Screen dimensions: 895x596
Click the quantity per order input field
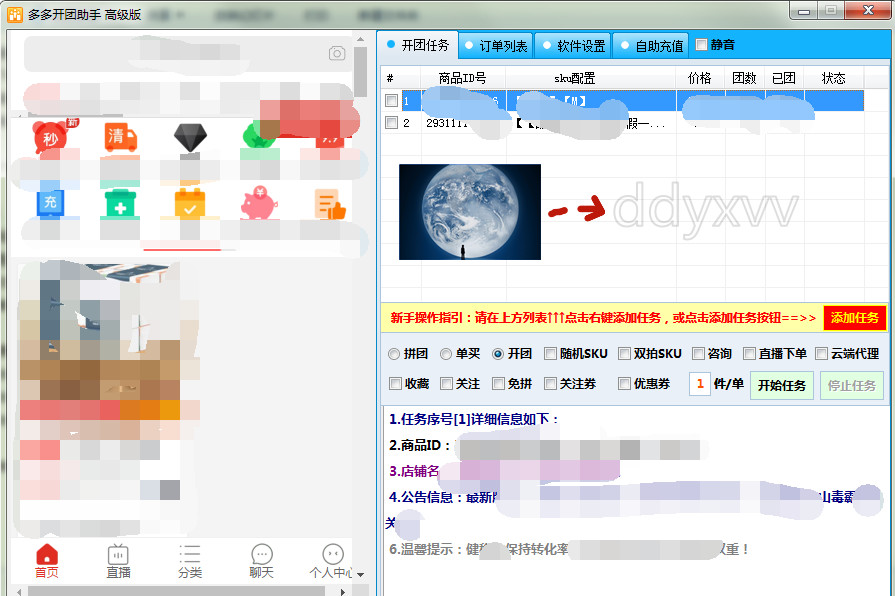click(x=700, y=385)
